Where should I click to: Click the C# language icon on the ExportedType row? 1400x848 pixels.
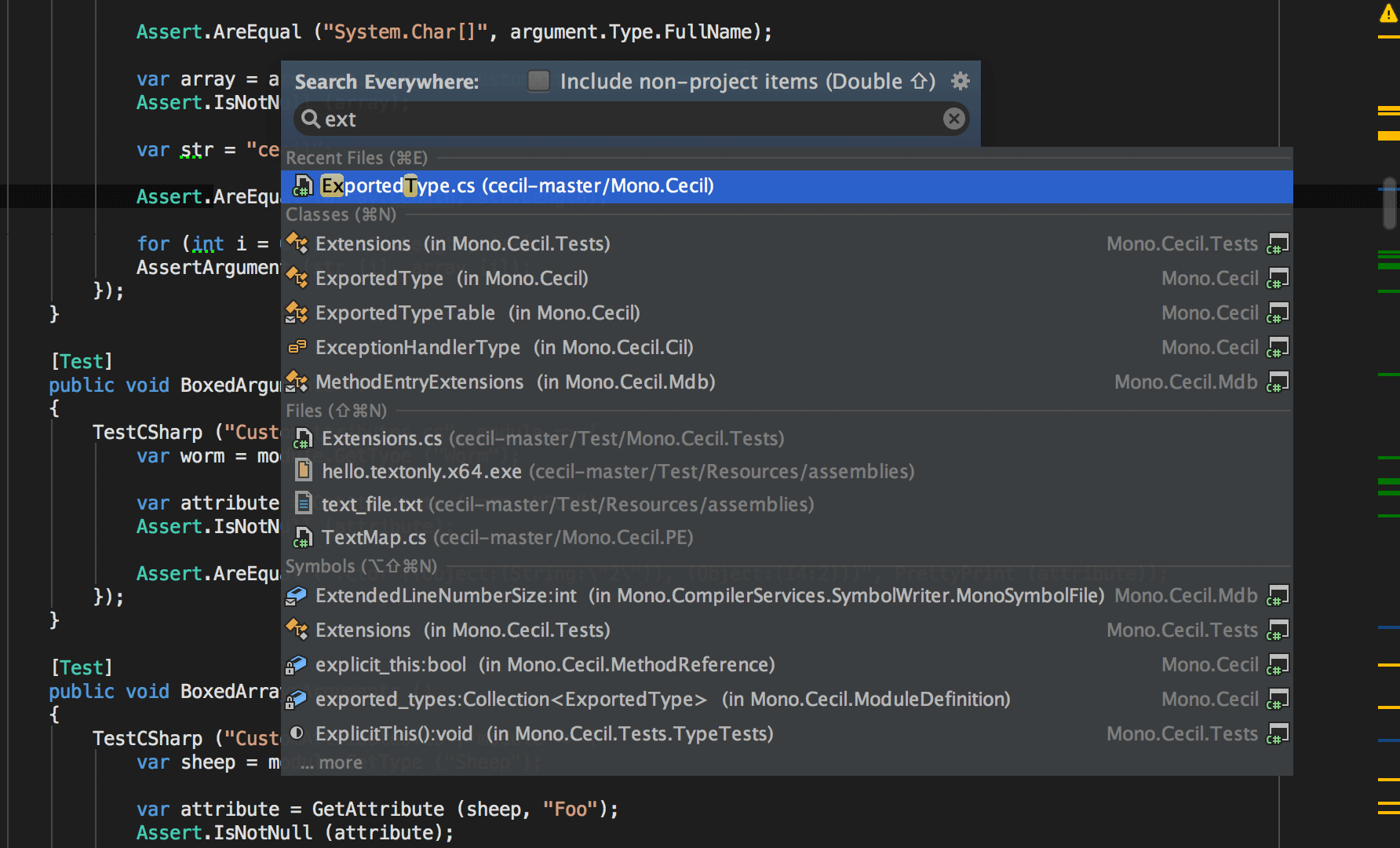(x=1278, y=278)
